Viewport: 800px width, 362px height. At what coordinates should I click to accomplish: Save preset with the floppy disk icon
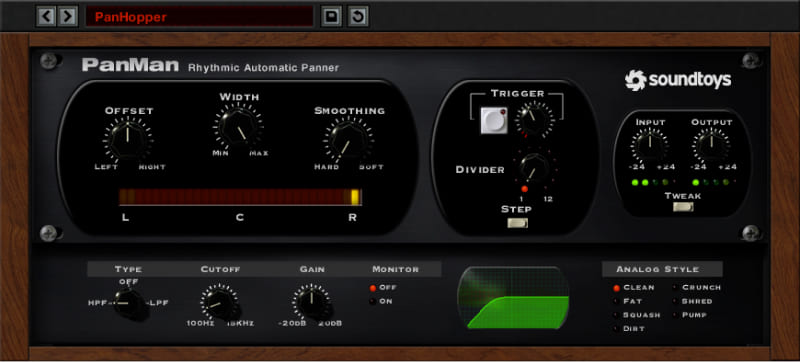[x=332, y=17]
